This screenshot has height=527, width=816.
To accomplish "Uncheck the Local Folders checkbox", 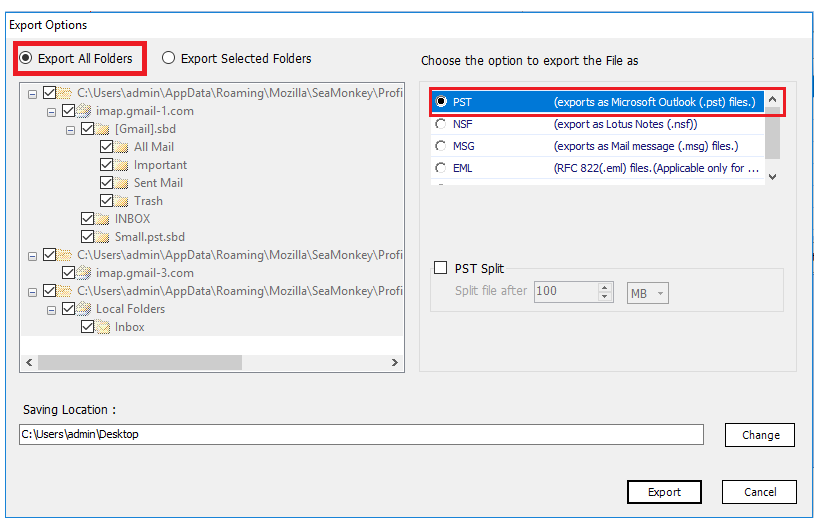I will pos(68,309).
